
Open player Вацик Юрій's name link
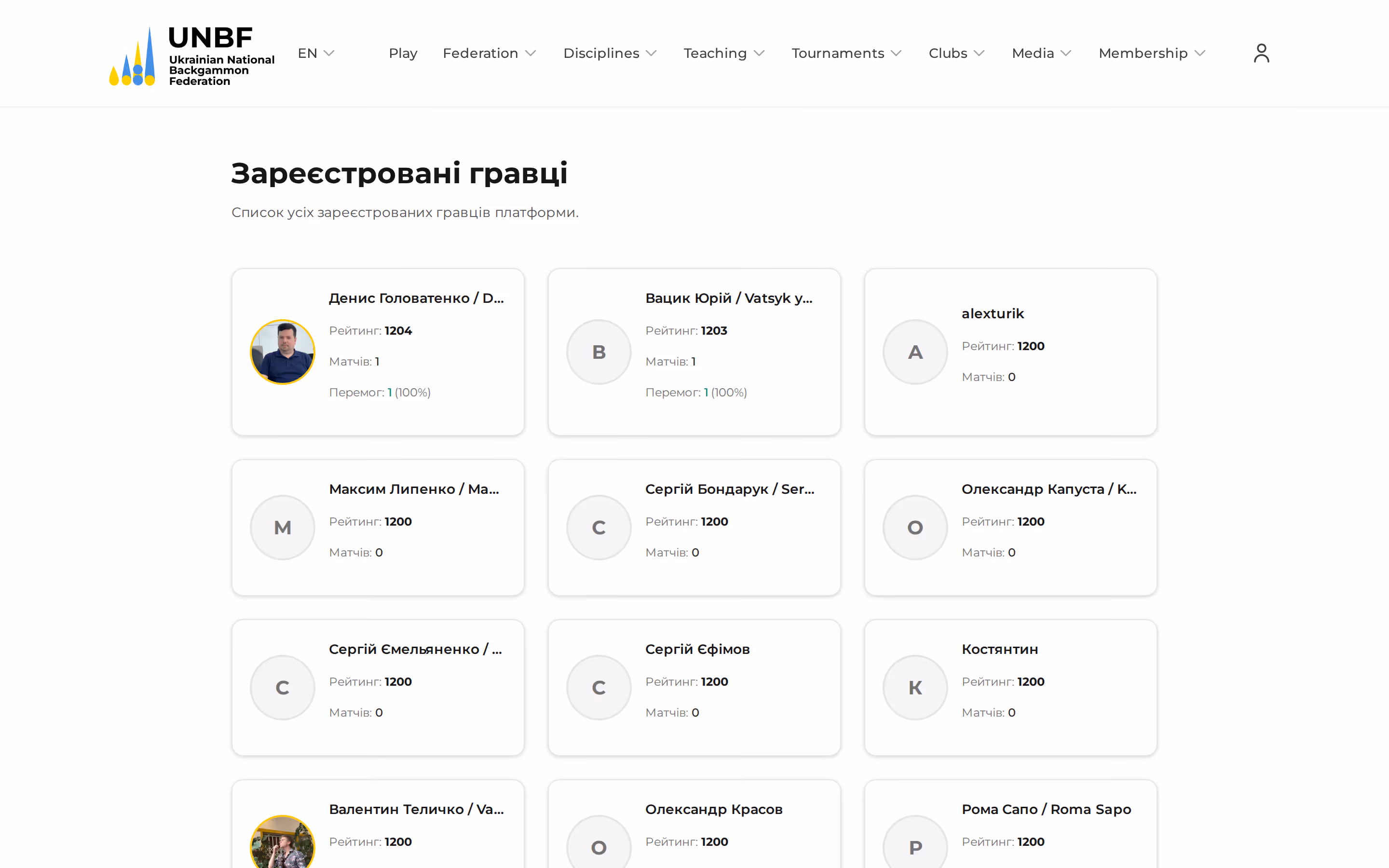[x=729, y=298]
